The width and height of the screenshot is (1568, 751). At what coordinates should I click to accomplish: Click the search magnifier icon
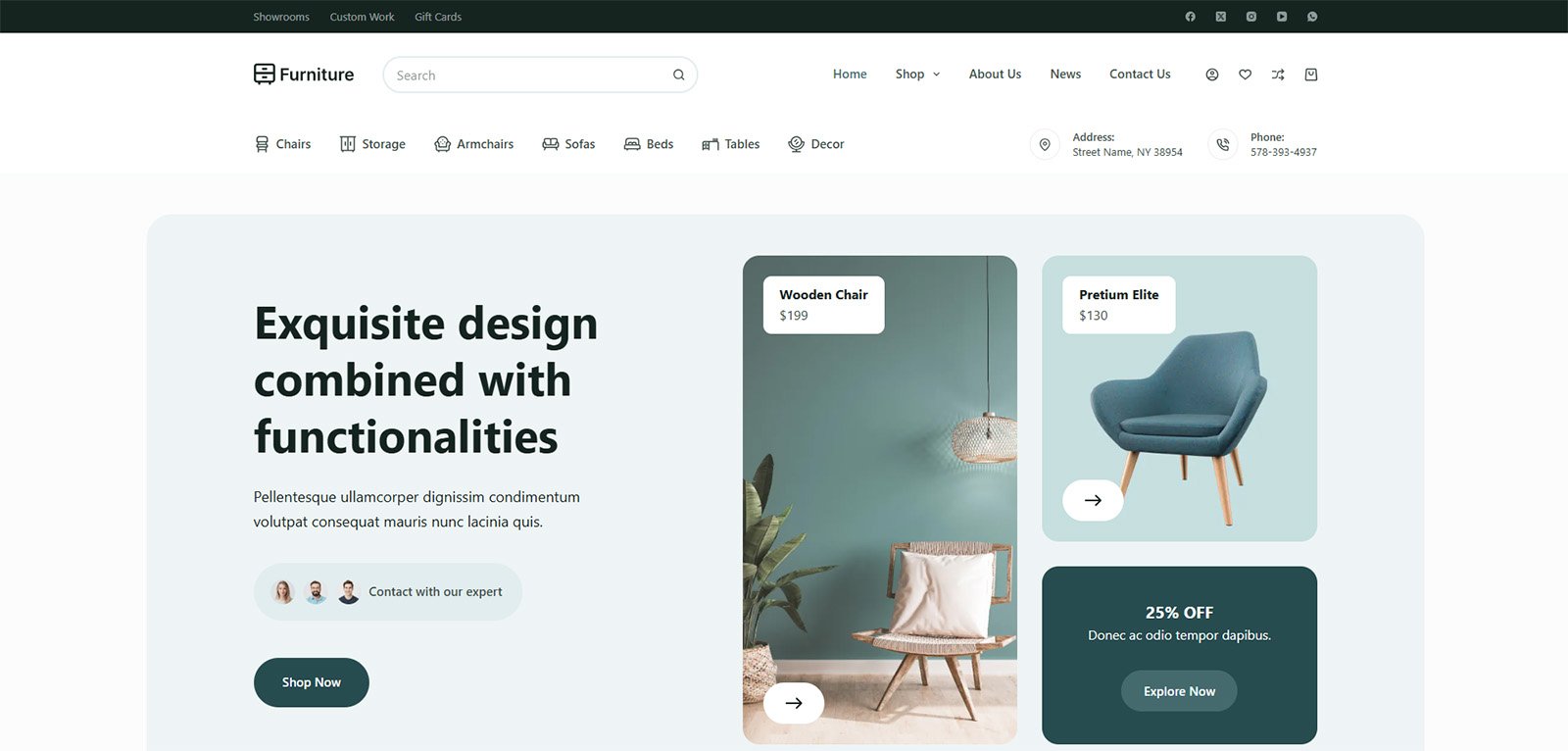[x=678, y=75]
